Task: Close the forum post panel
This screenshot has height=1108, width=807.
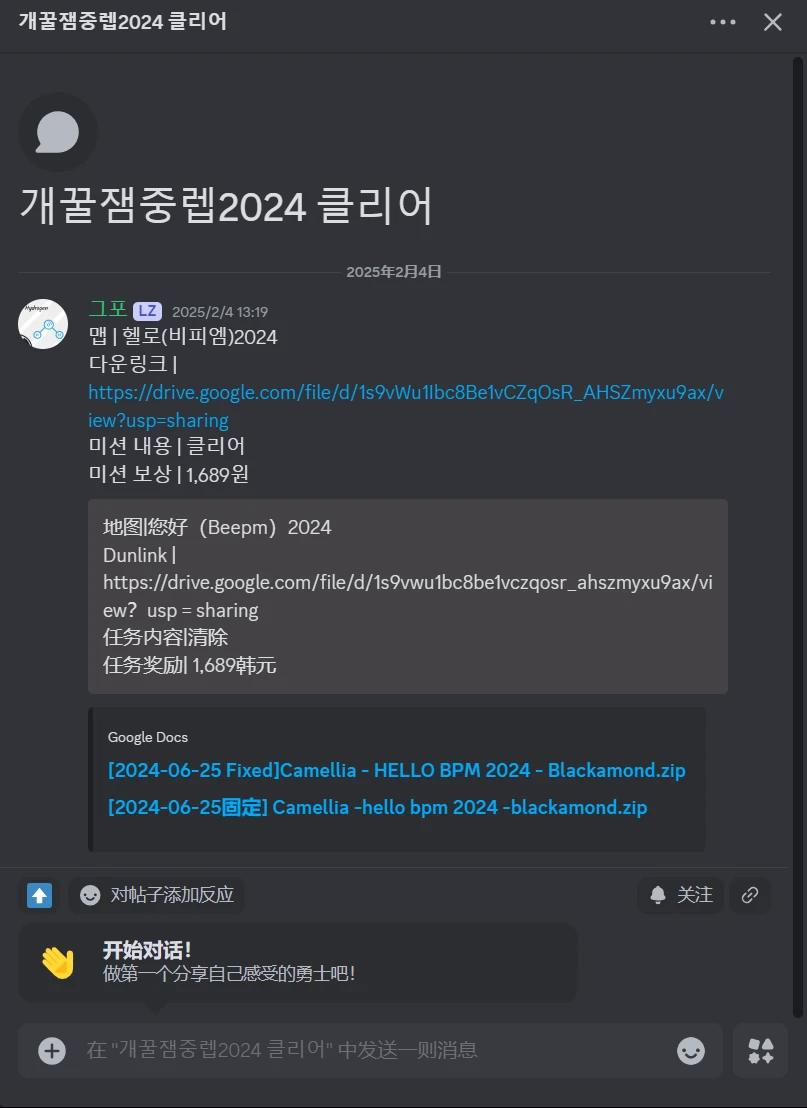Action: tap(772, 22)
